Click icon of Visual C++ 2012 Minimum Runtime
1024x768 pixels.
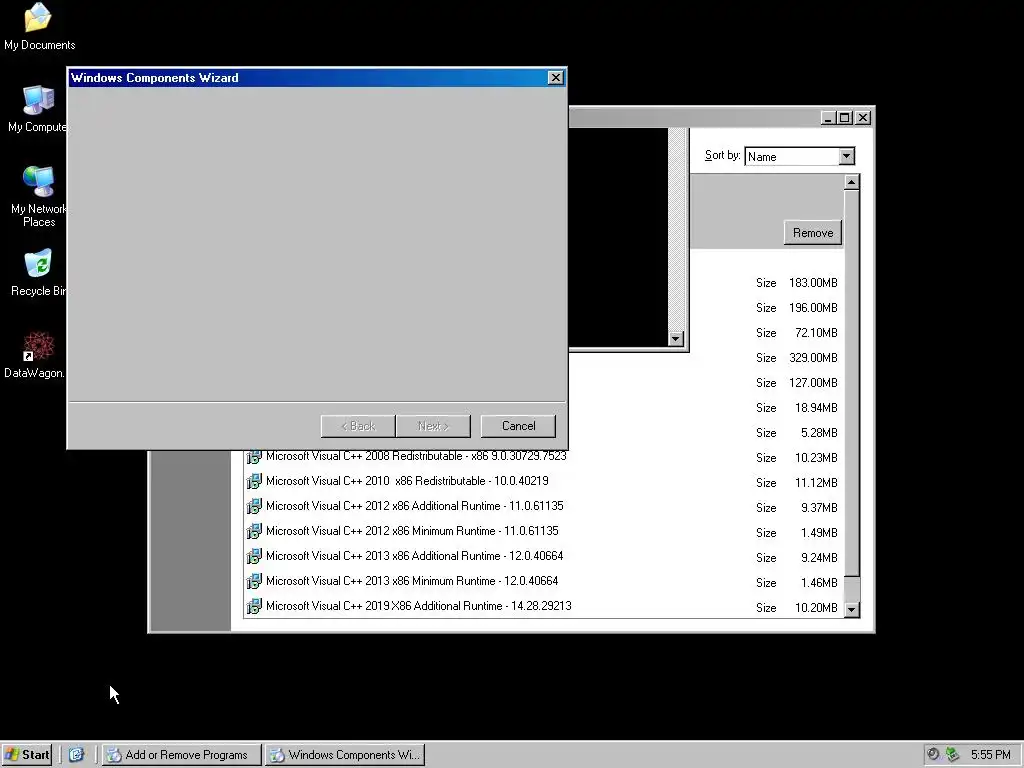(x=253, y=531)
